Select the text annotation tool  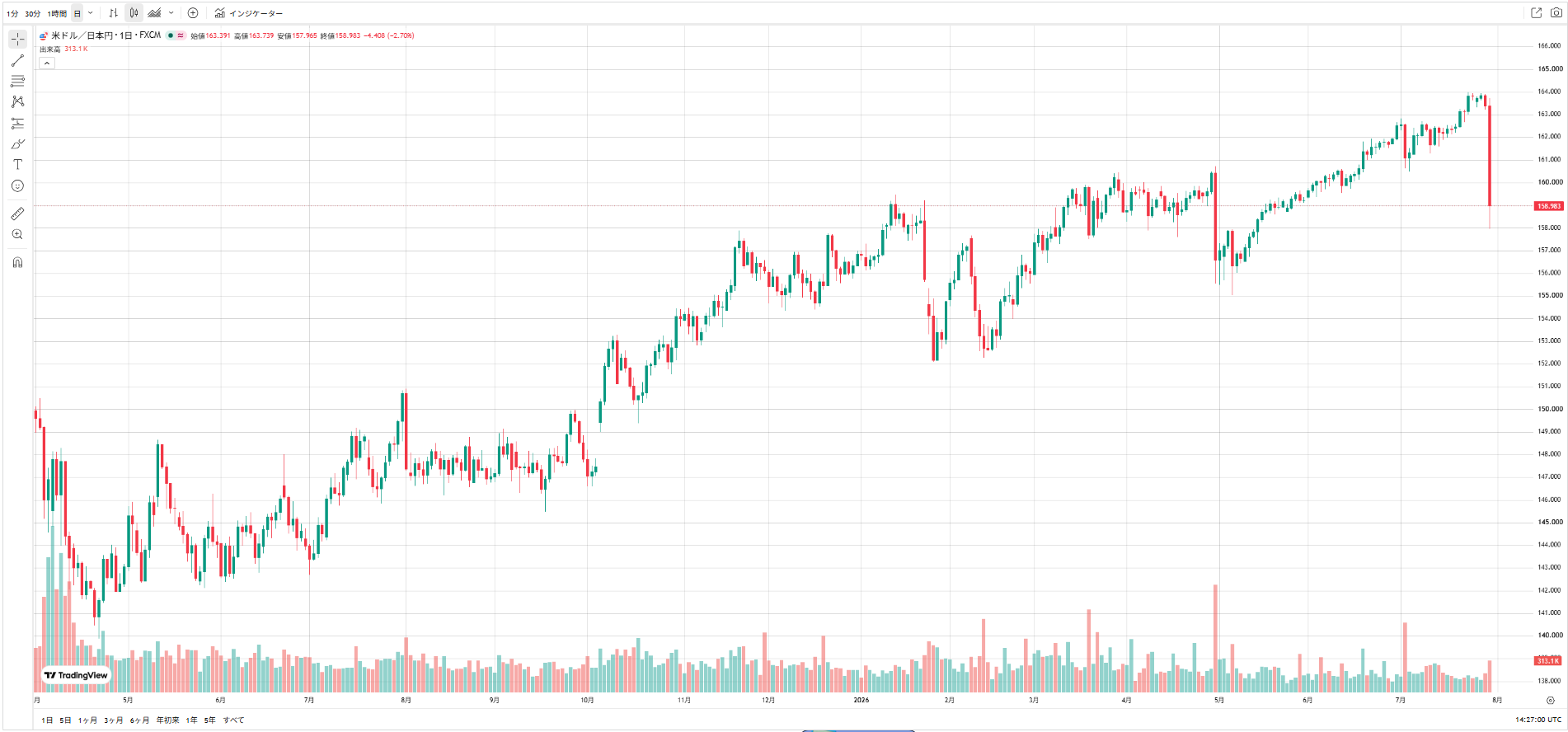[17, 165]
